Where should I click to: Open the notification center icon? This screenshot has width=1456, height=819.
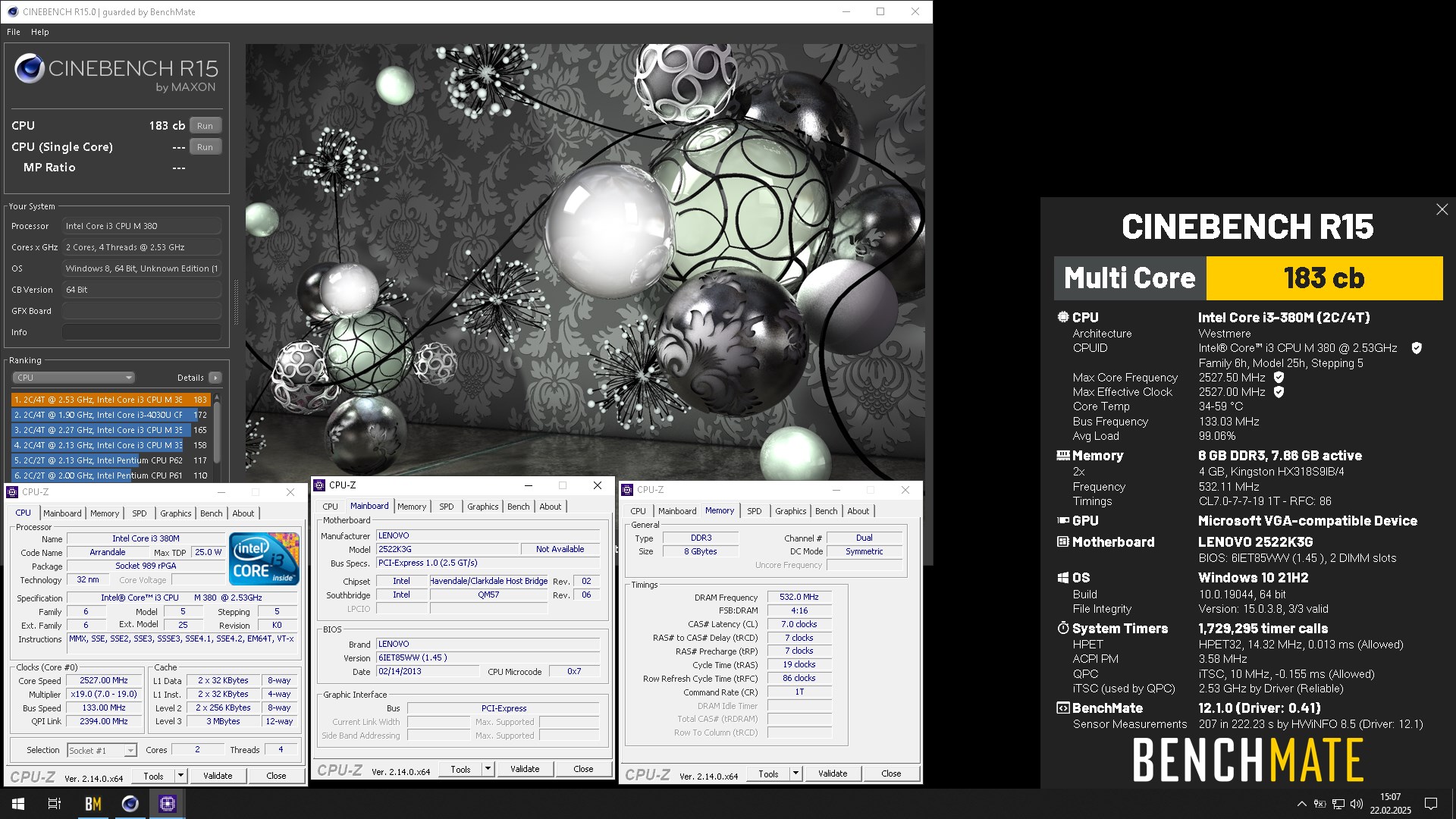tap(1431, 804)
